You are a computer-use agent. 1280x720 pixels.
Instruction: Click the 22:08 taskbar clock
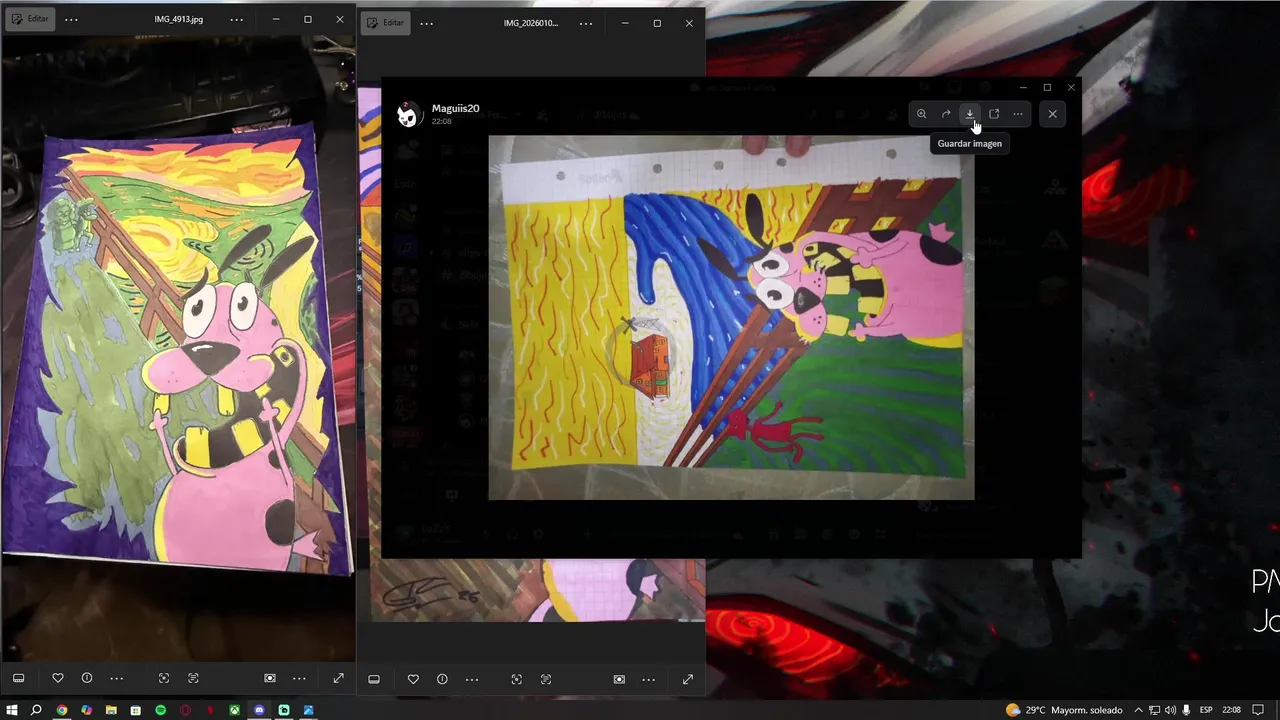(1232, 710)
